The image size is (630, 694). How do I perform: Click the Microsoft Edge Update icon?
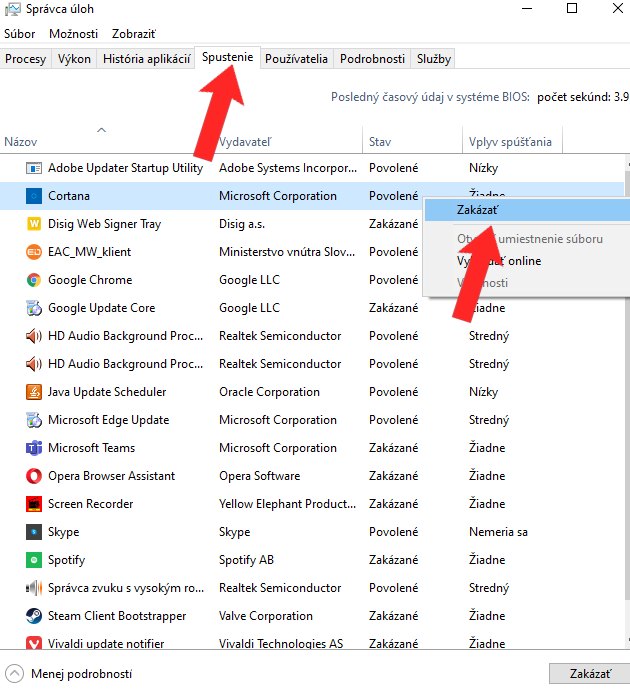point(34,420)
